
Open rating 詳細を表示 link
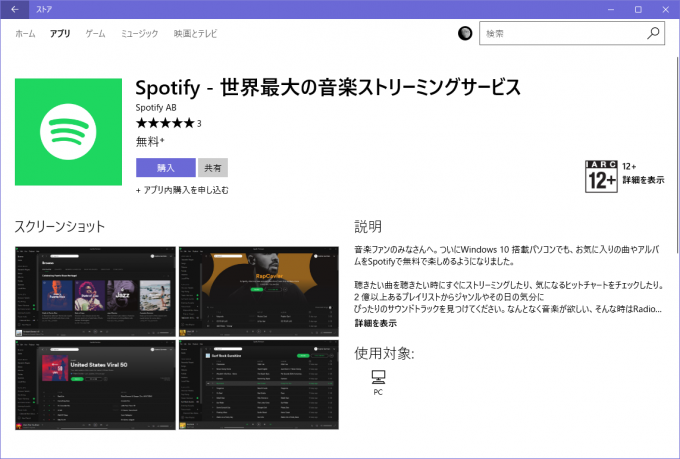click(x=643, y=180)
